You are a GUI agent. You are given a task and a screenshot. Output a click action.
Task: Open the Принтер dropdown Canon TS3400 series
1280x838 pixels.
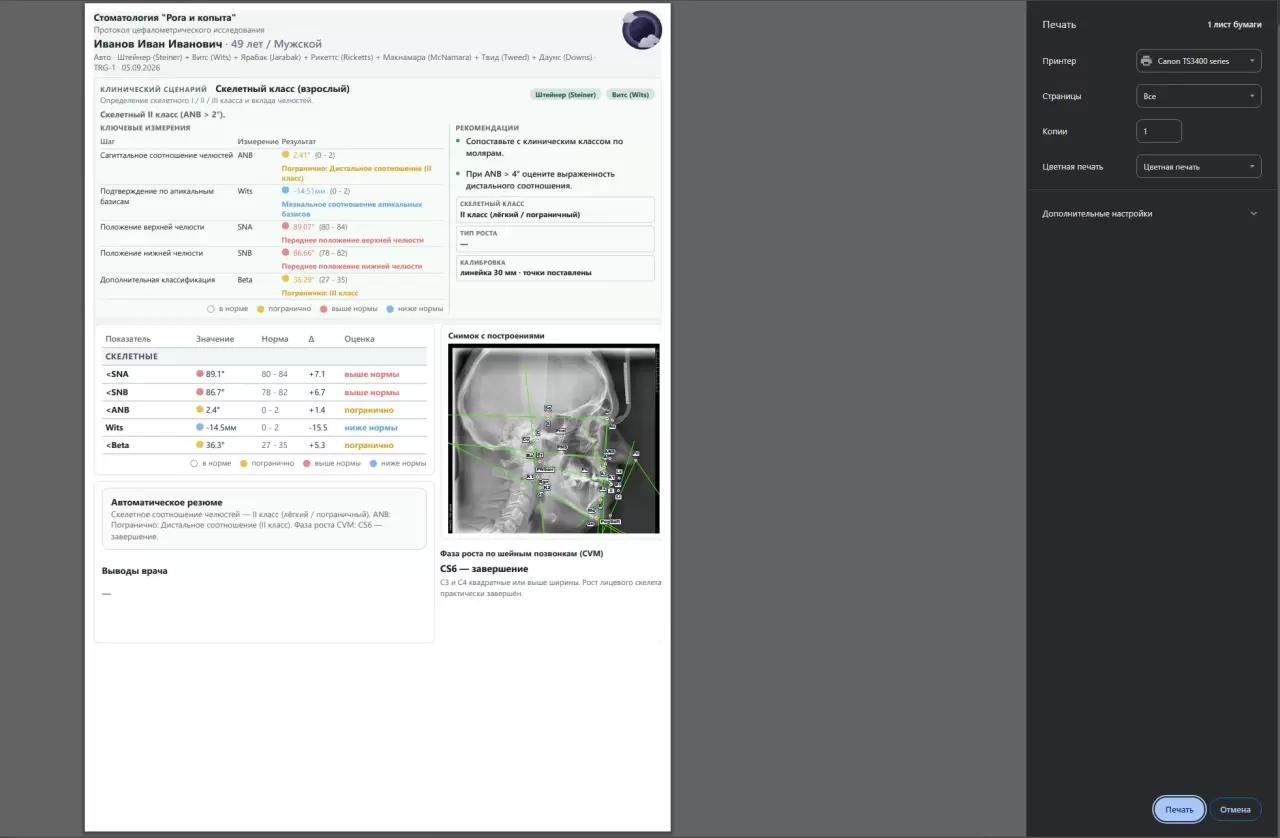coord(1198,61)
